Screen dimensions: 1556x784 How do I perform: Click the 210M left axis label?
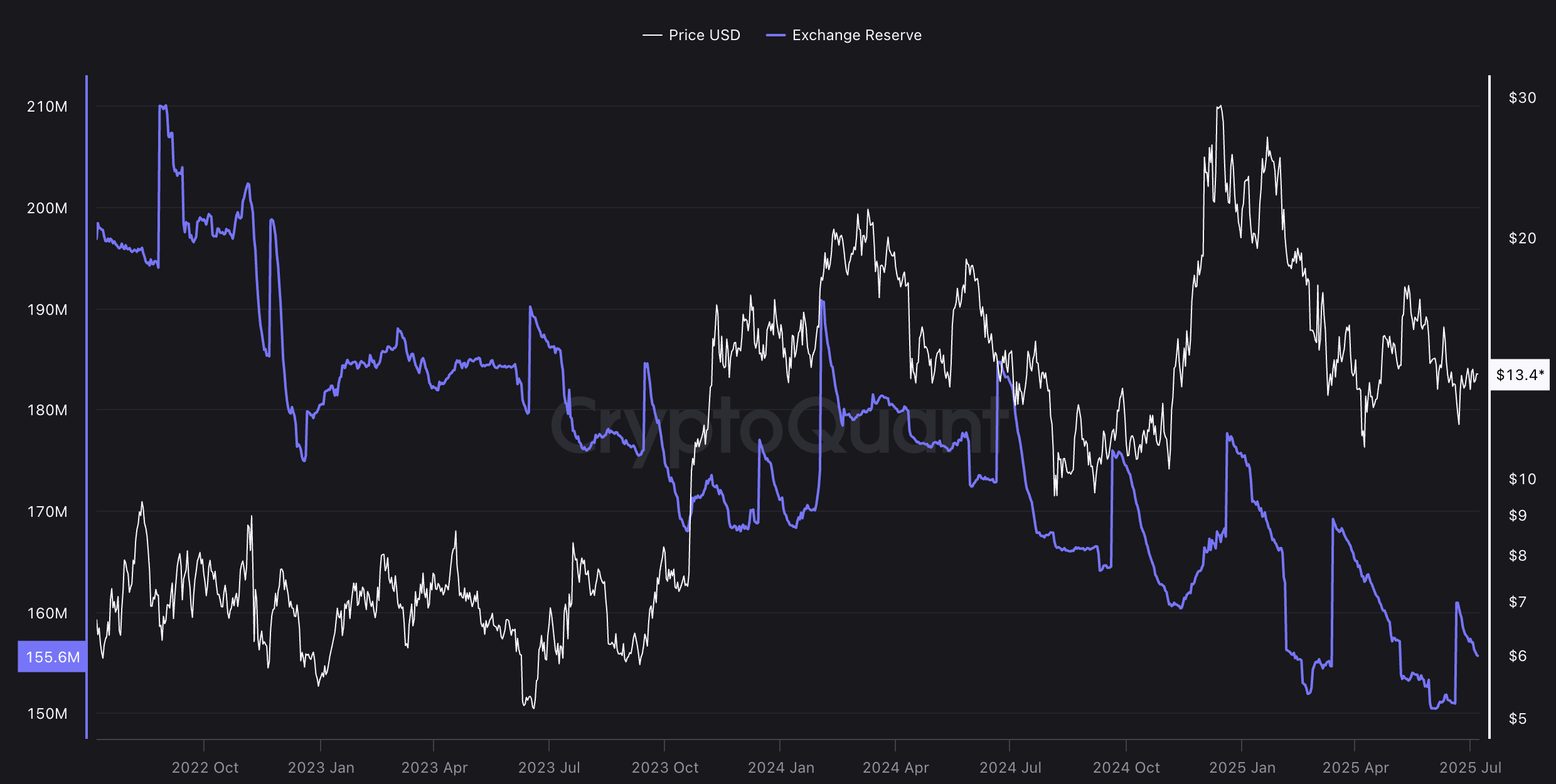click(47, 107)
